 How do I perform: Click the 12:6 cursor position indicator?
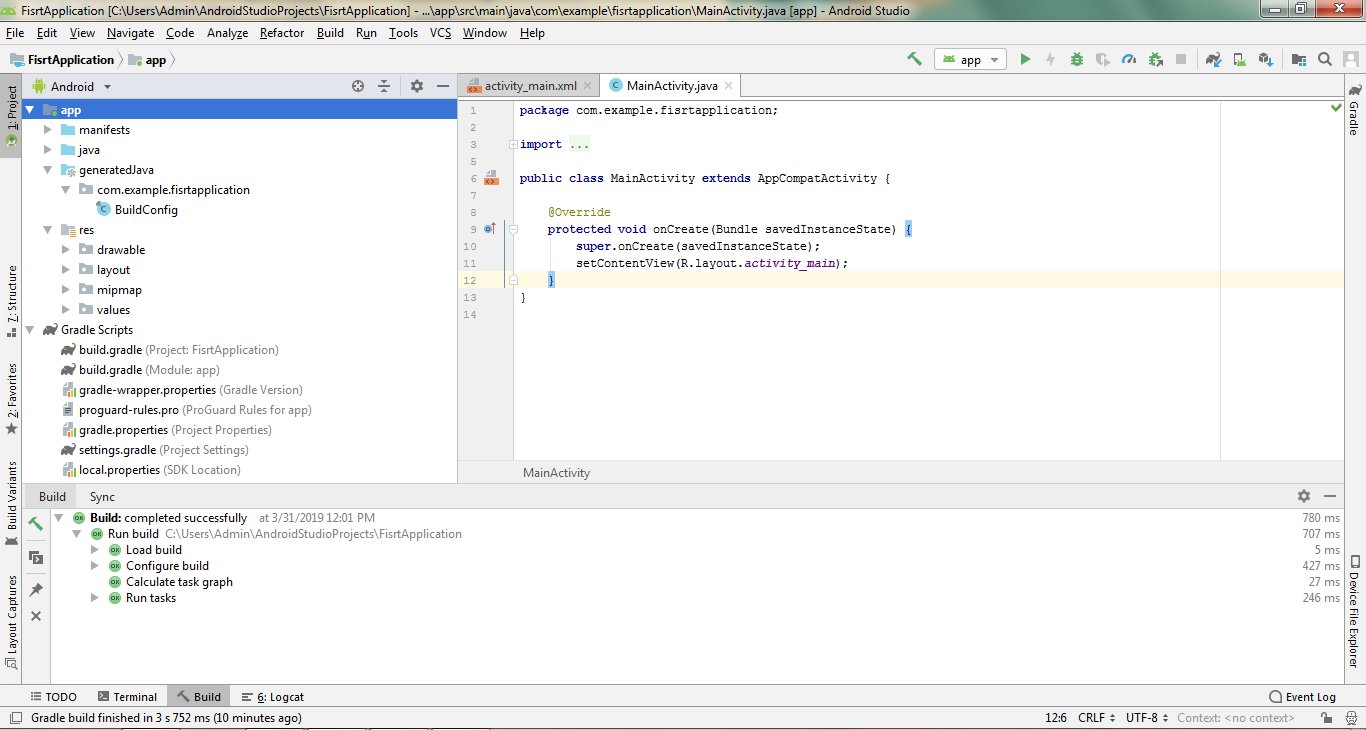[x=1056, y=718]
